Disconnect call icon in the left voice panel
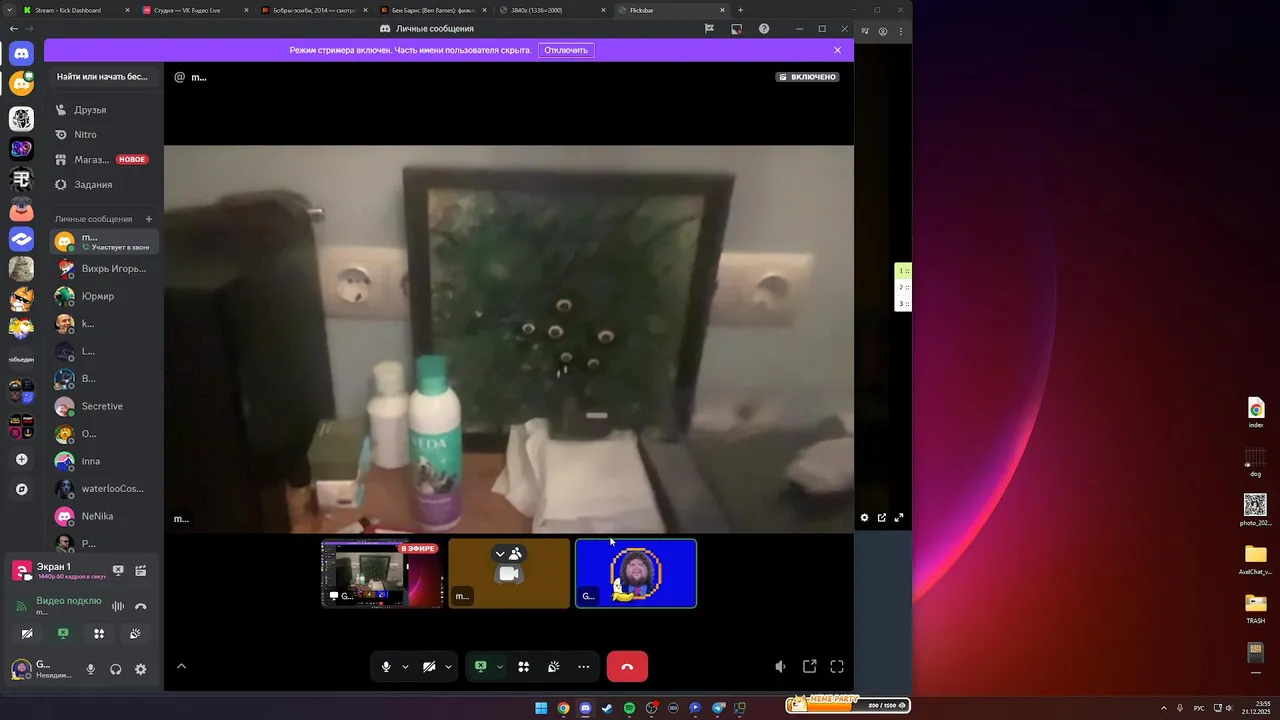This screenshot has width=1280, height=720. click(x=141, y=606)
